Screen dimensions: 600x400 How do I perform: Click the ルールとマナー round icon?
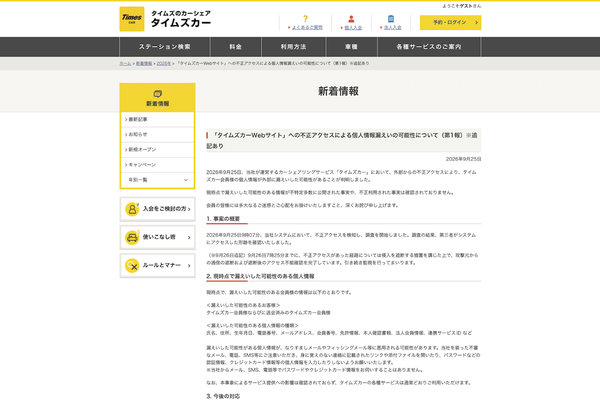[132, 265]
